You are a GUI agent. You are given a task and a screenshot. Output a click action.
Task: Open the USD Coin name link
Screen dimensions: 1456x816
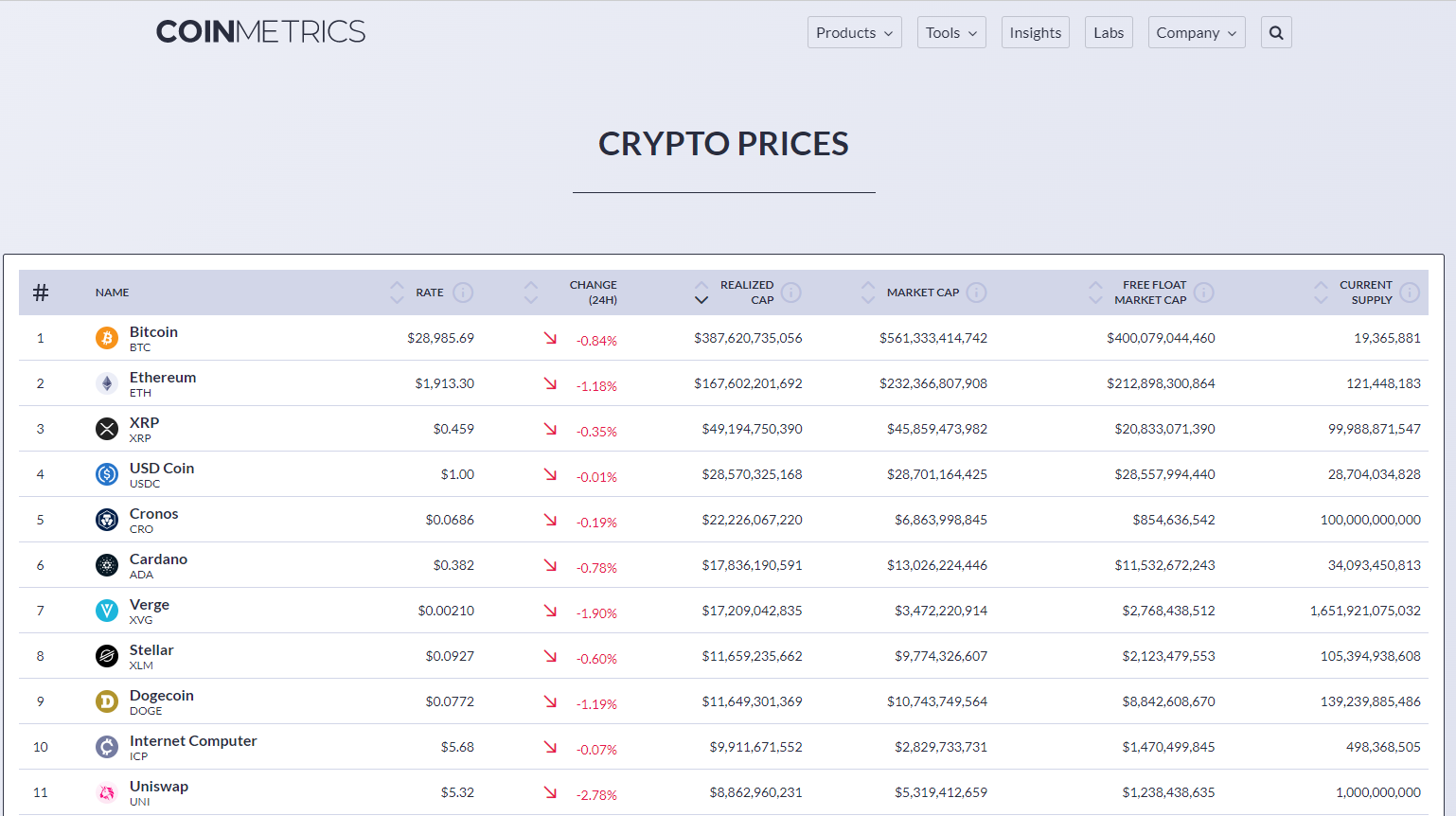coord(162,469)
